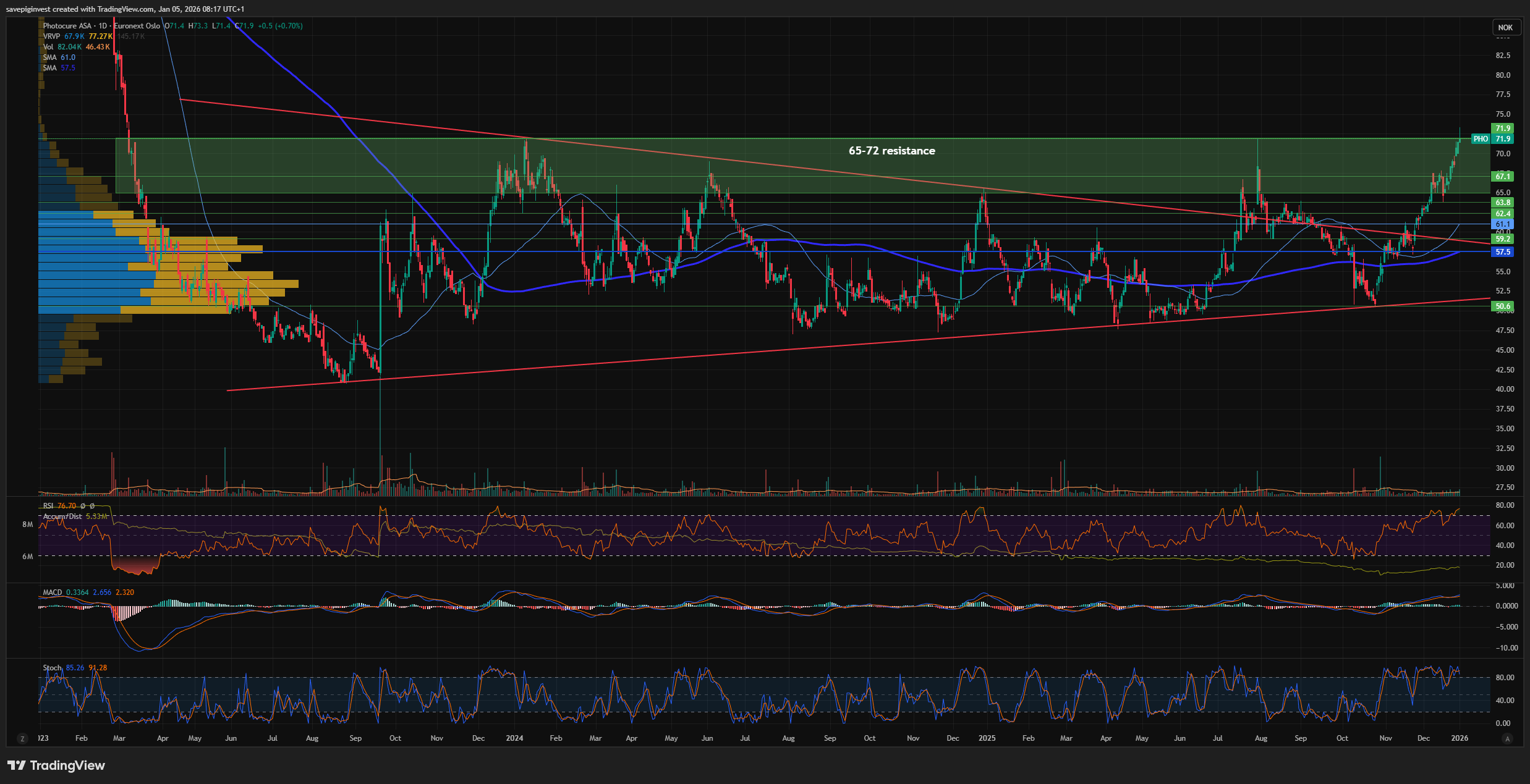Click the 67.1 green price level tag
Viewport: 1530px width, 784px height.
pyautogui.click(x=1503, y=177)
